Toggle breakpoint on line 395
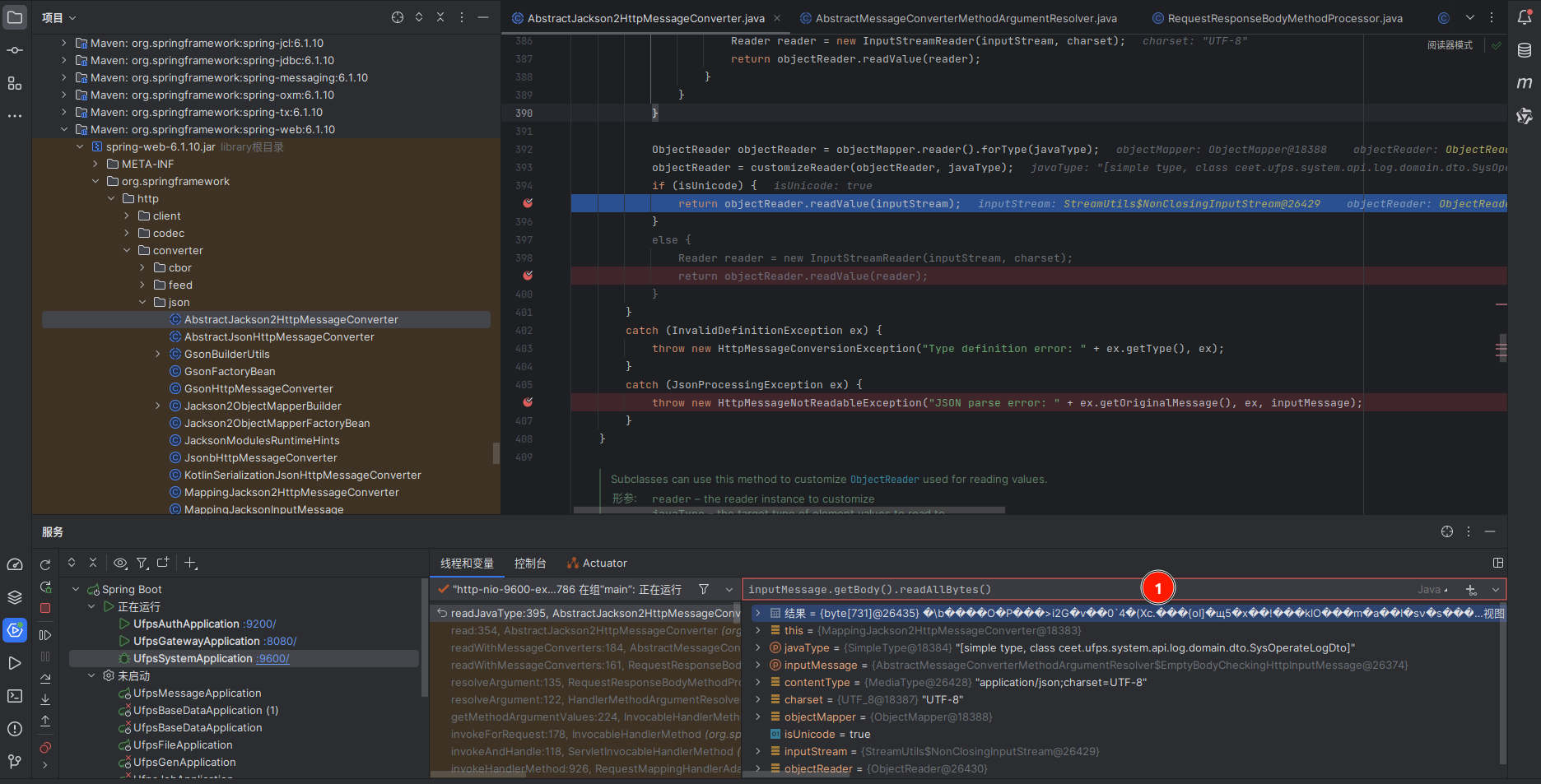Screen dimensions: 1541x784 point(528,203)
